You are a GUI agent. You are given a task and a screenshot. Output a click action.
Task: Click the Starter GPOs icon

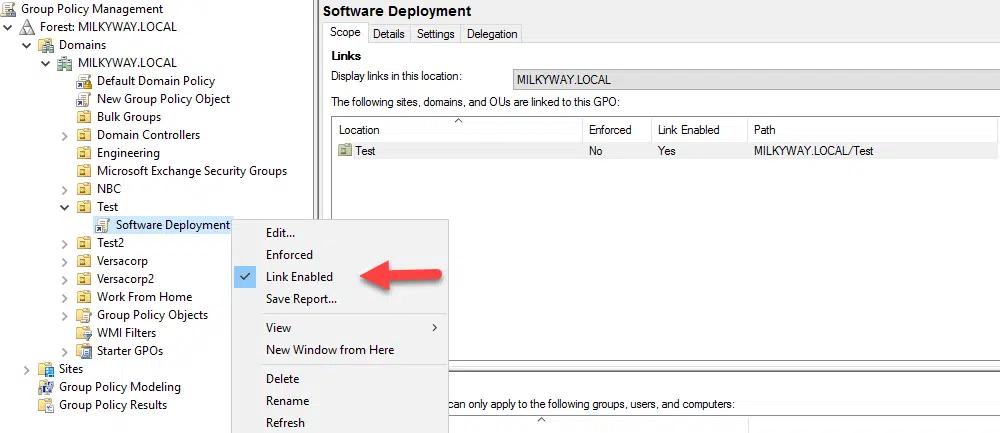[x=84, y=351]
